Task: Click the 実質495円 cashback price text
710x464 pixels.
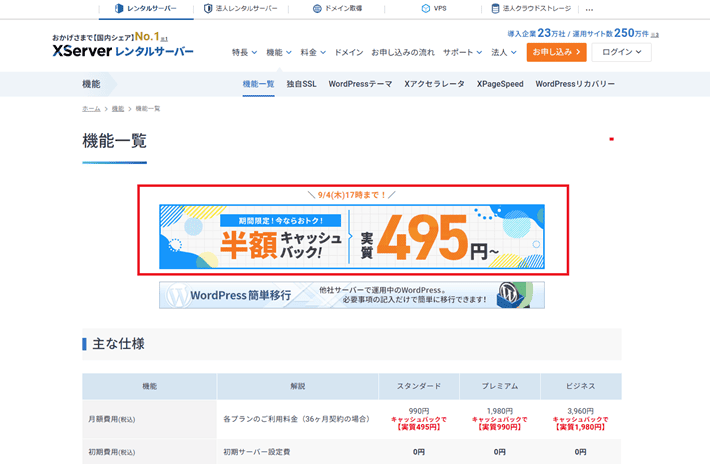Action: [419, 427]
